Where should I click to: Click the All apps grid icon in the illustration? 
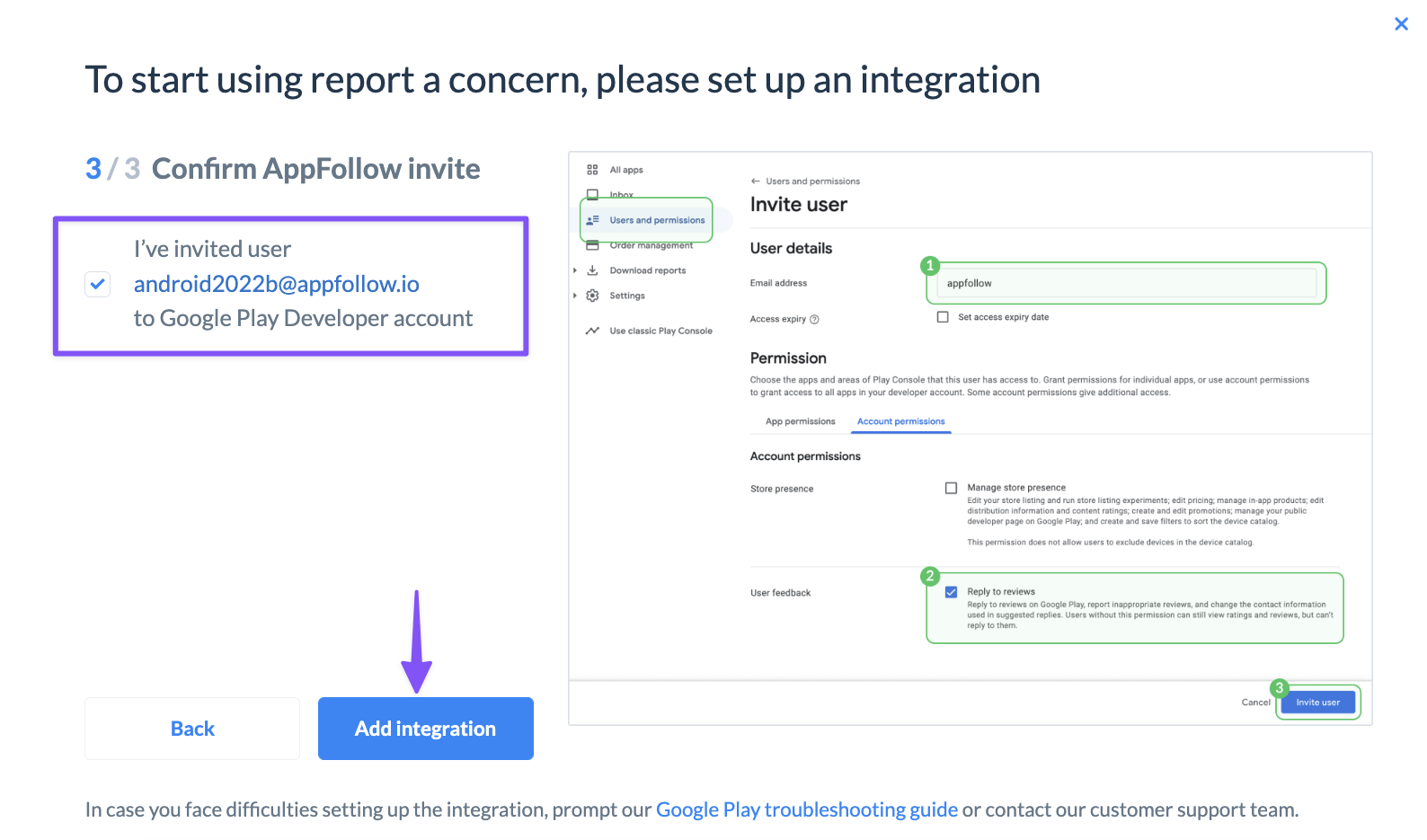pos(592,170)
